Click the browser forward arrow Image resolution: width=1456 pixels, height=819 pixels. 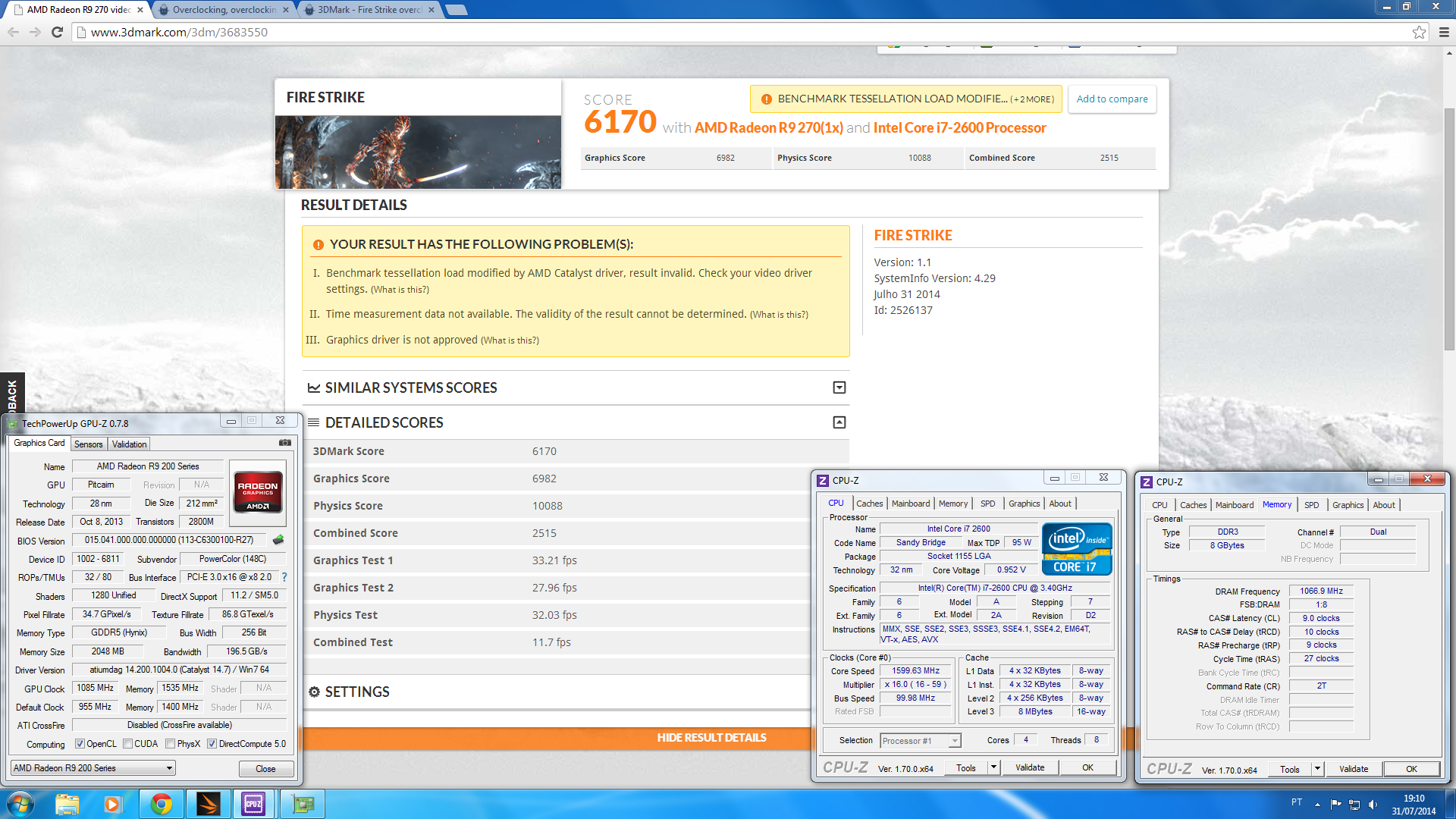point(35,32)
